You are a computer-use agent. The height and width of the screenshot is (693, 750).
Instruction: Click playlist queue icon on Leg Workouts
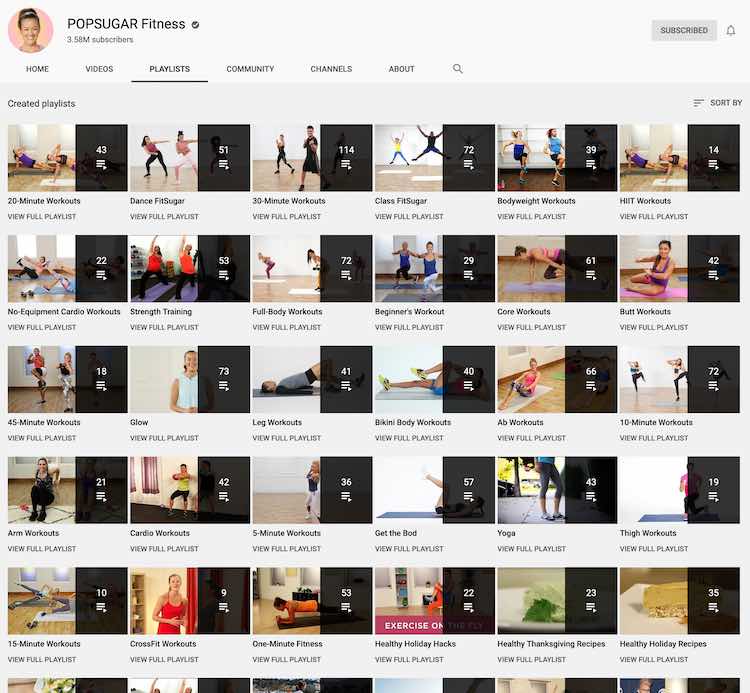point(346,386)
